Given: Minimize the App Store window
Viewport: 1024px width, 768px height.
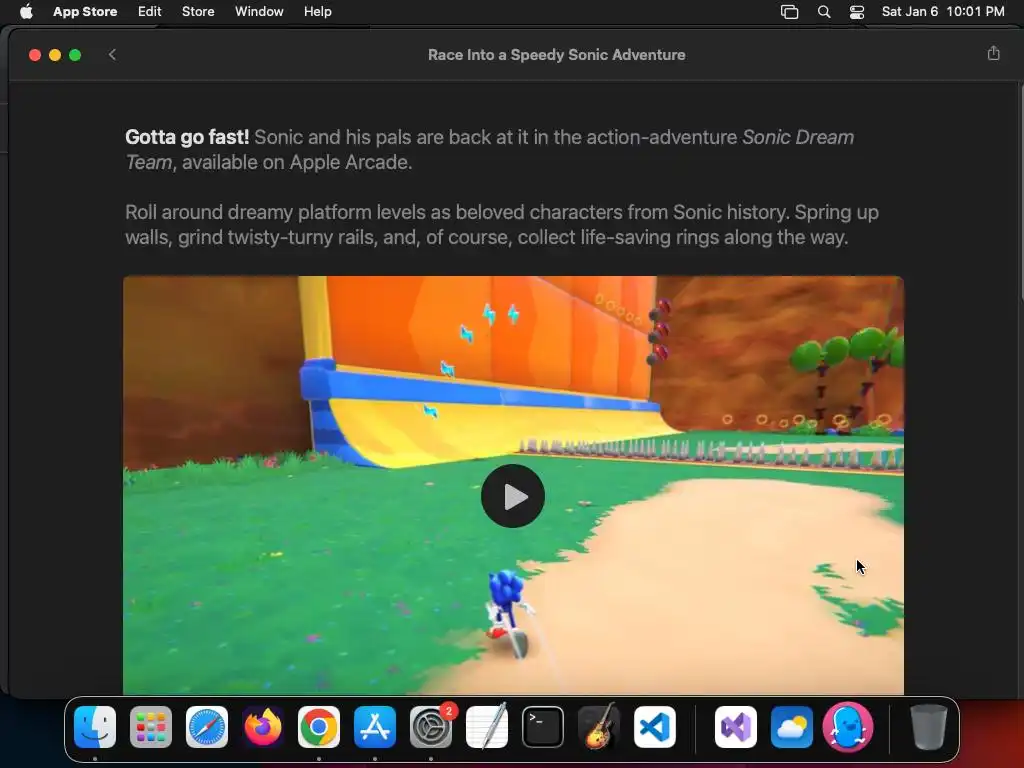Looking at the screenshot, I should 55,55.
